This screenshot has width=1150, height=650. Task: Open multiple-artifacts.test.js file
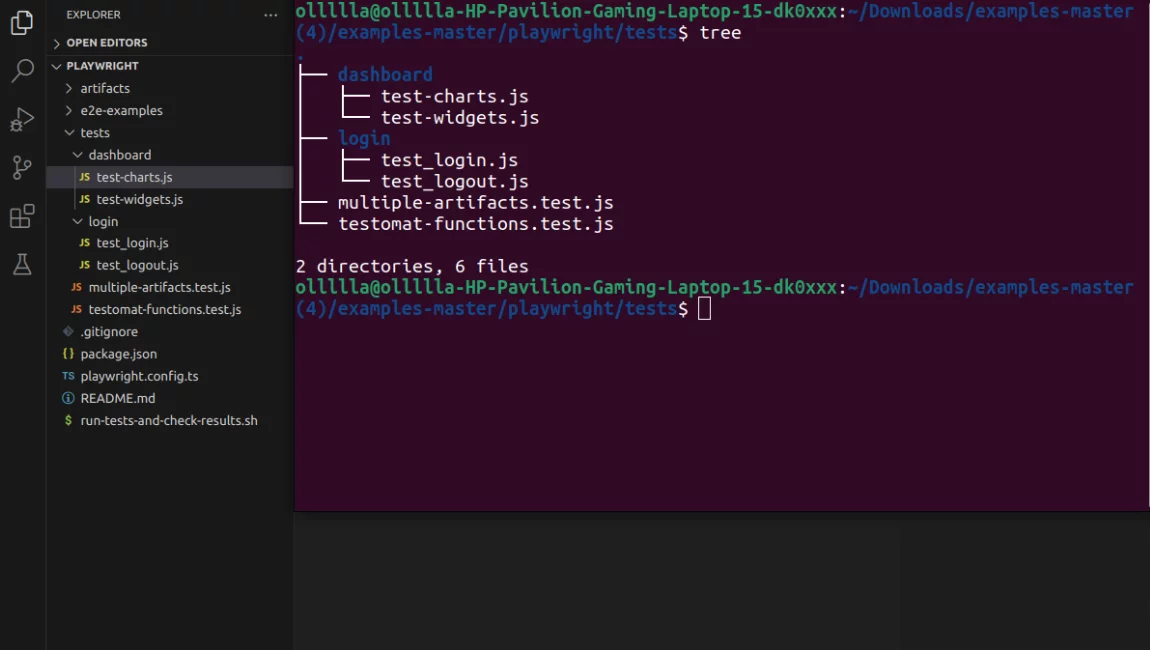click(x=159, y=287)
